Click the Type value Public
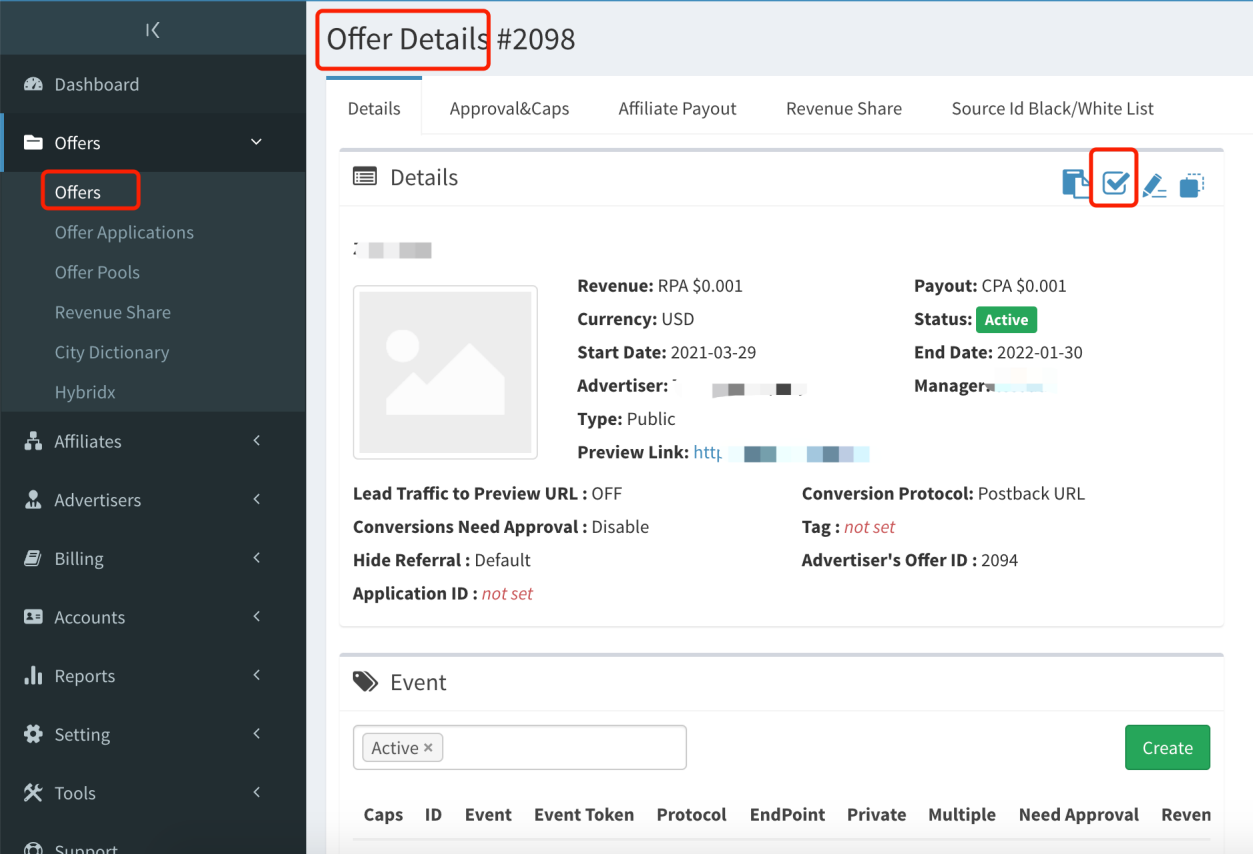Viewport: 1253px width, 854px height. click(x=651, y=419)
